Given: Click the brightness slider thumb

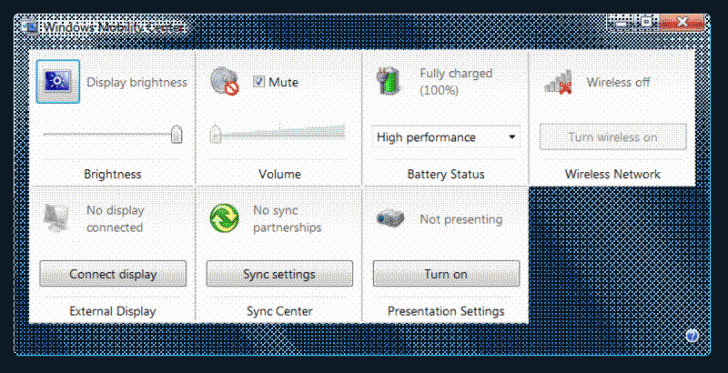Looking at the screenshot, I should (176, 134).
